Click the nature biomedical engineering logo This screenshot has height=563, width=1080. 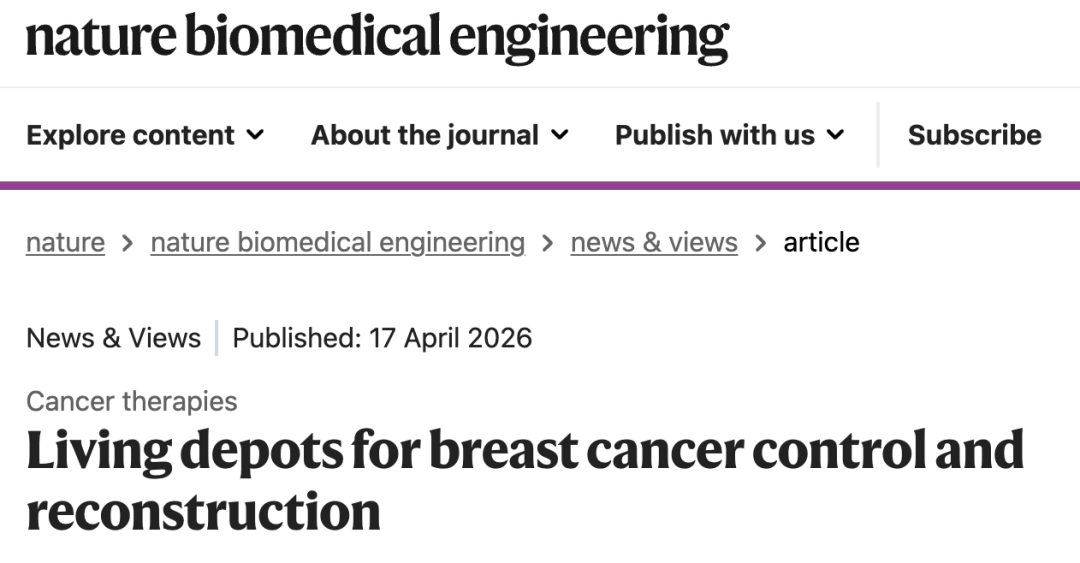pyautogui.click(x=377, y=37)
